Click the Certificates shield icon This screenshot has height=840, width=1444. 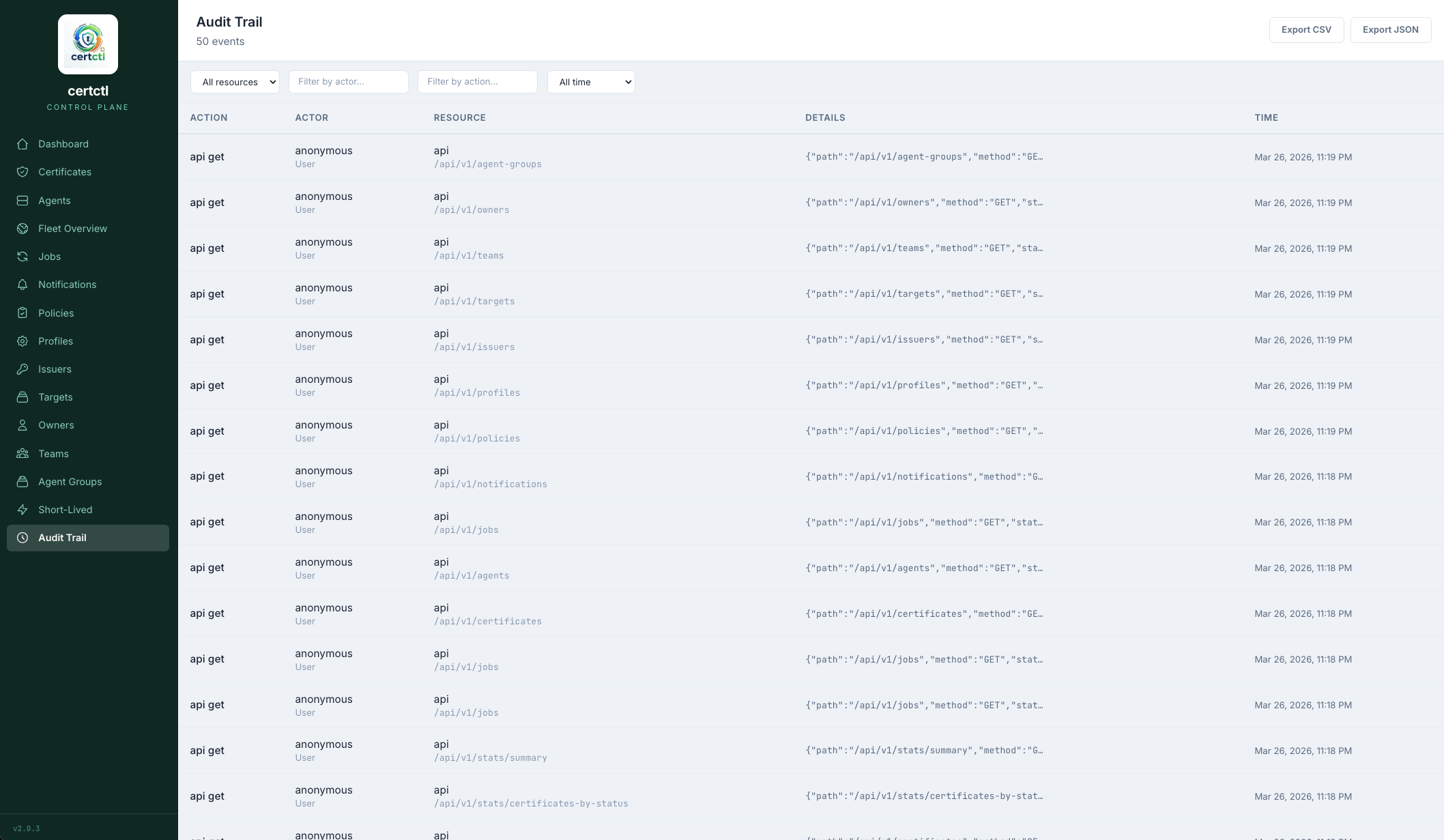pyautogui.click(x=23, y=172)
